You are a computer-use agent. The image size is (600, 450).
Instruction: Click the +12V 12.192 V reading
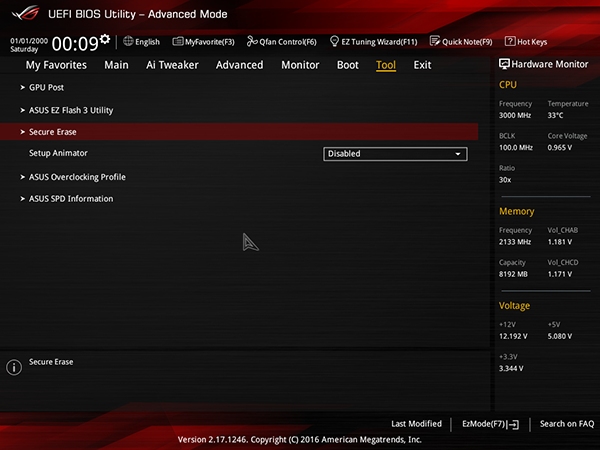pos(513,336)
